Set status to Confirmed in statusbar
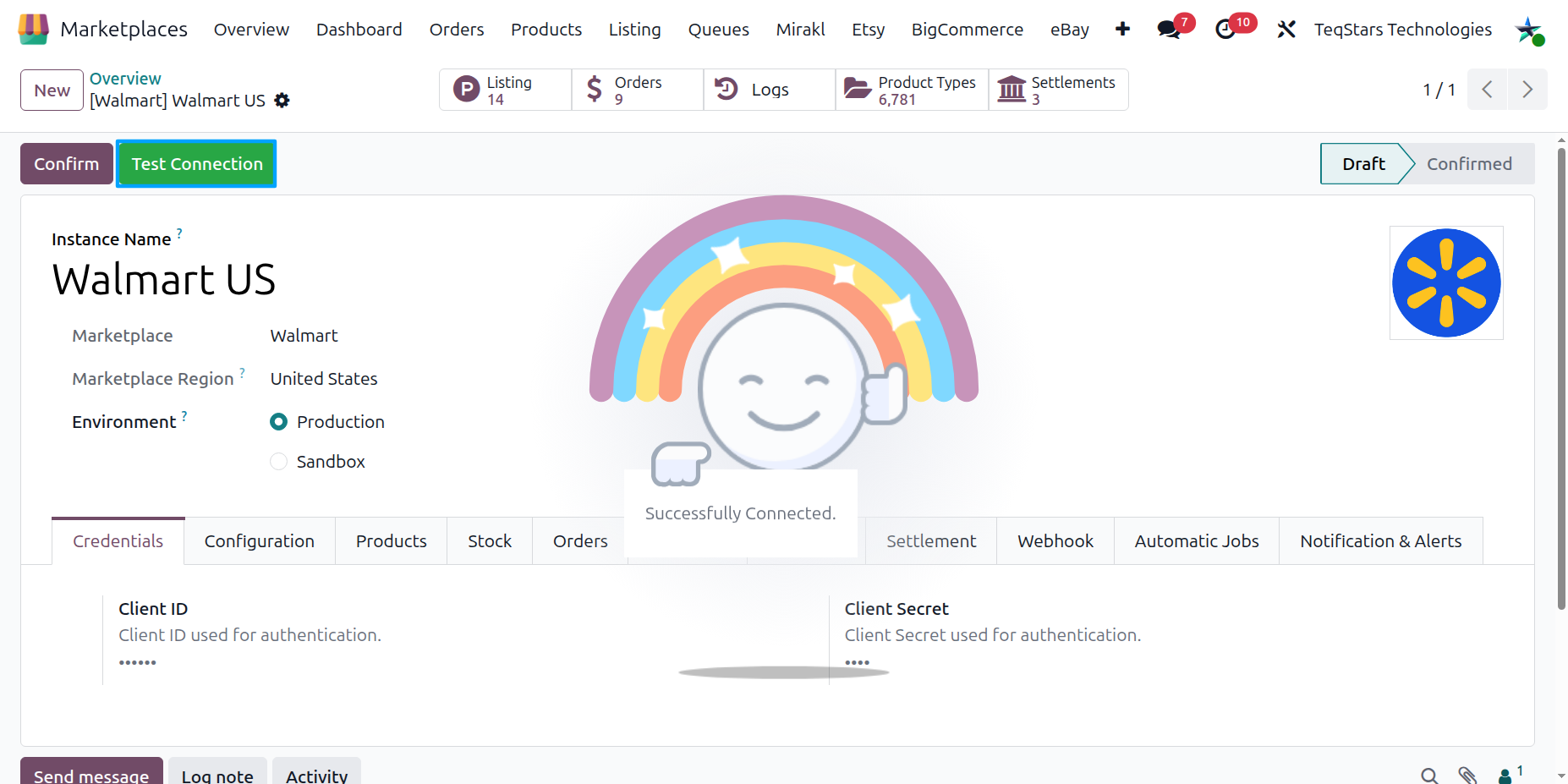Image resolution: width=1568 pixels, height=784 pixels. (1469, 164)
